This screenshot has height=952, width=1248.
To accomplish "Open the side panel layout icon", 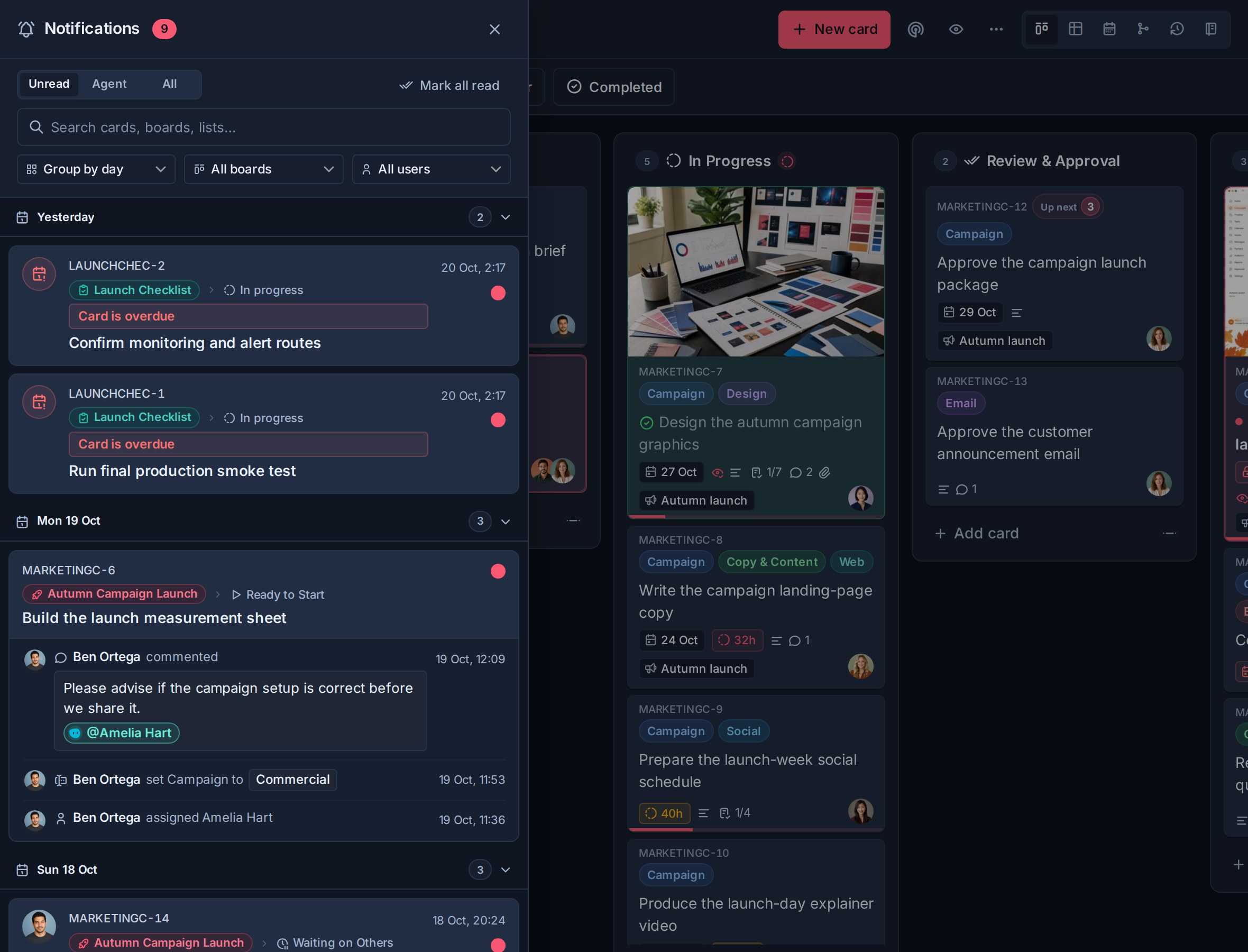I will (x=1210, y=29).
